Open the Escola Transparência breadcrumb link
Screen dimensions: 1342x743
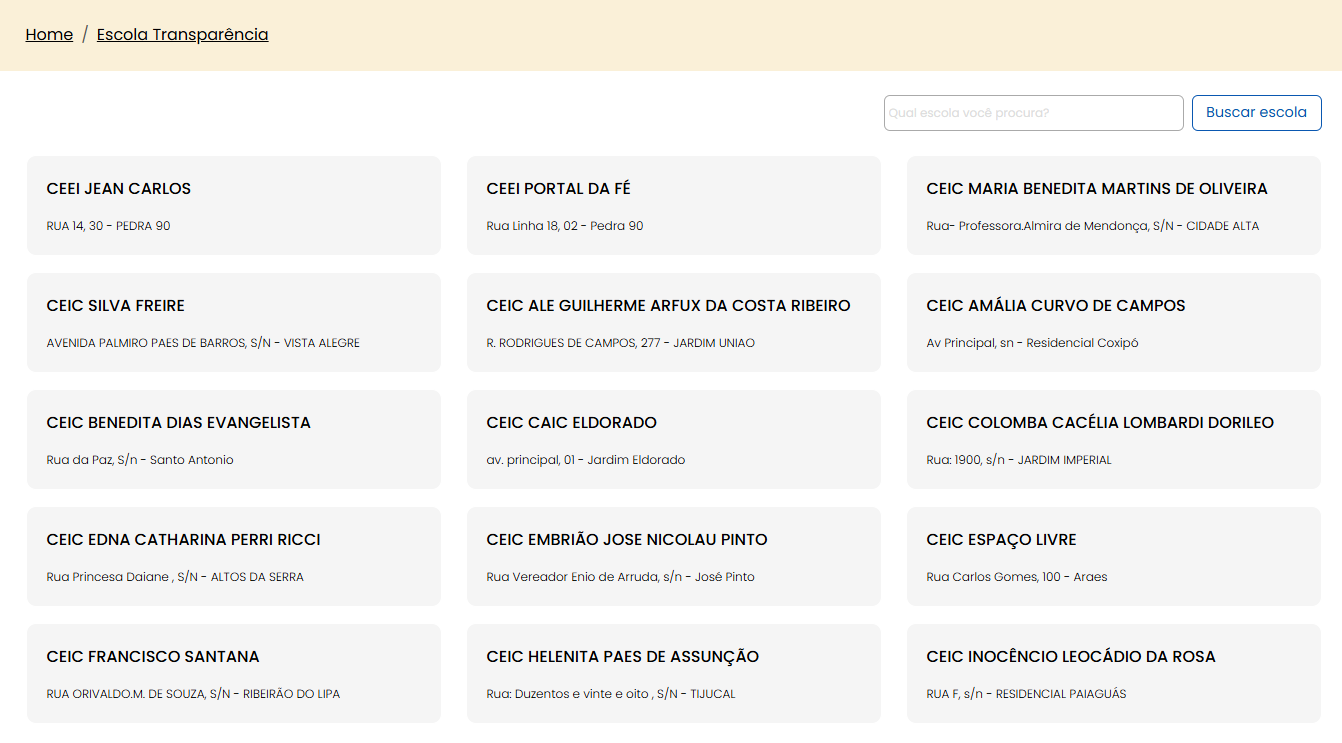pos(182,35)
